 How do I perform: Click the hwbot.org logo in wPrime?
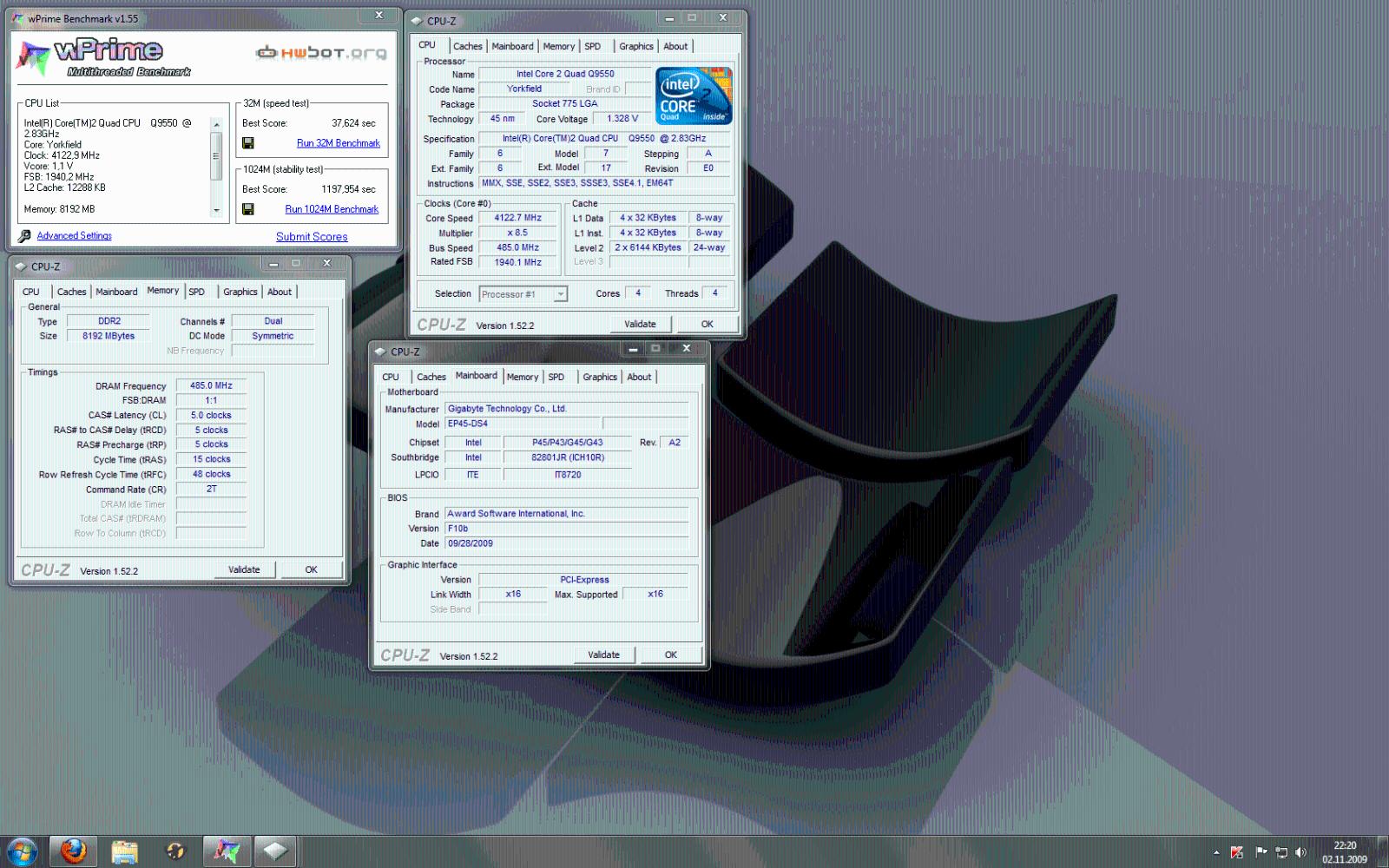(321, 53)
